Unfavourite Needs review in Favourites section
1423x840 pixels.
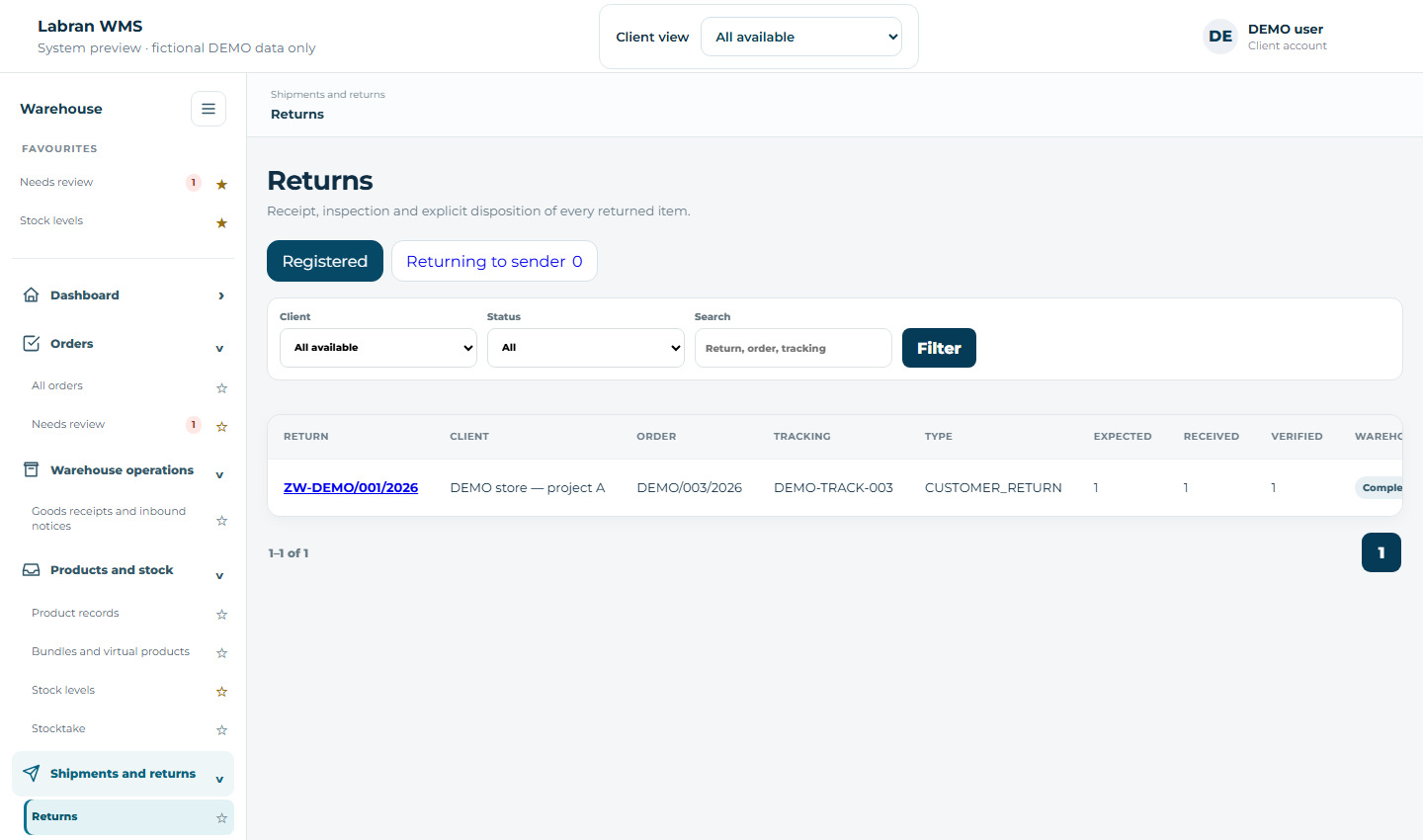pos(221,184)
